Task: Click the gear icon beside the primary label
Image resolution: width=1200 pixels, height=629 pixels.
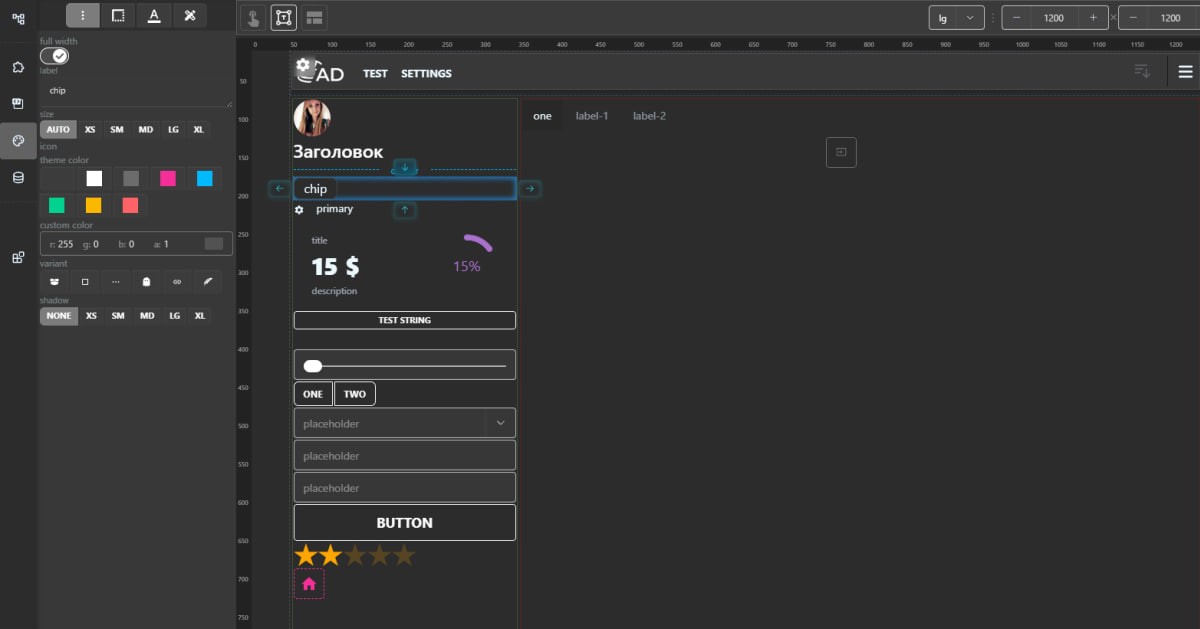Action: pyautogui.click(x=298, y=210)
